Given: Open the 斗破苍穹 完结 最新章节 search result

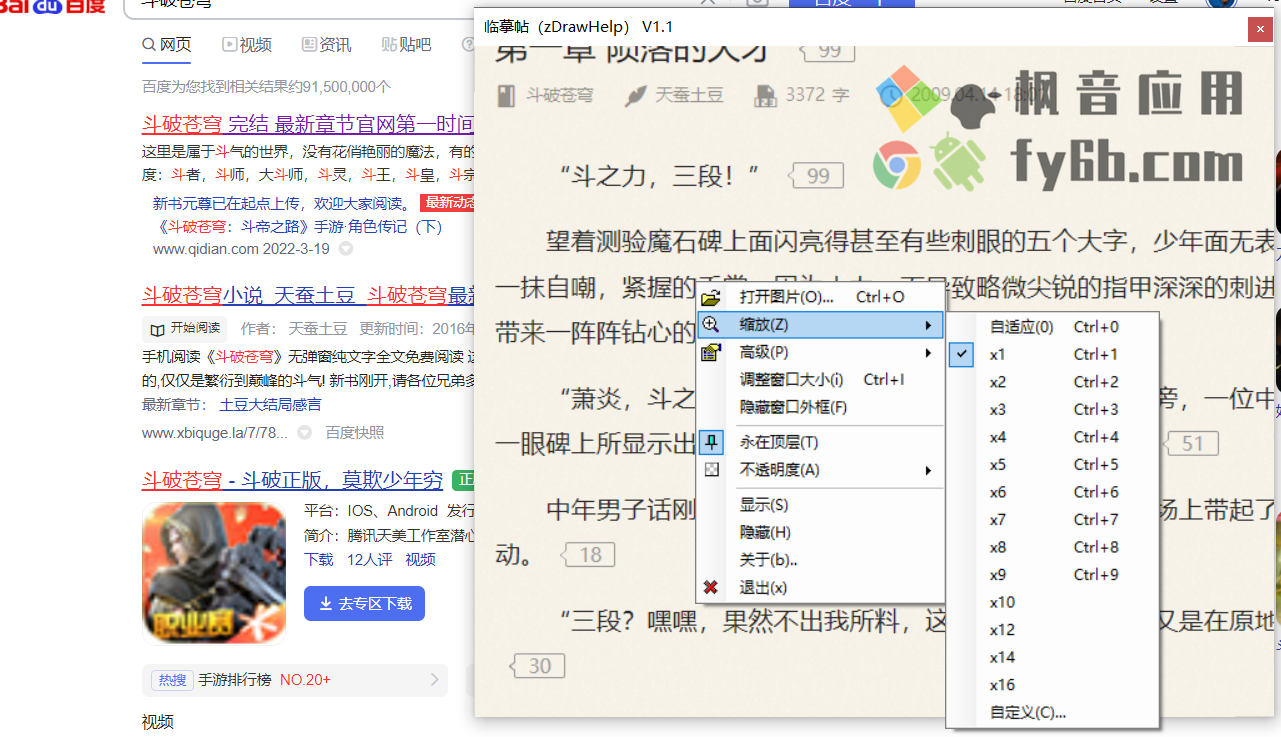Looking at the screenshot, I should 308,125.
